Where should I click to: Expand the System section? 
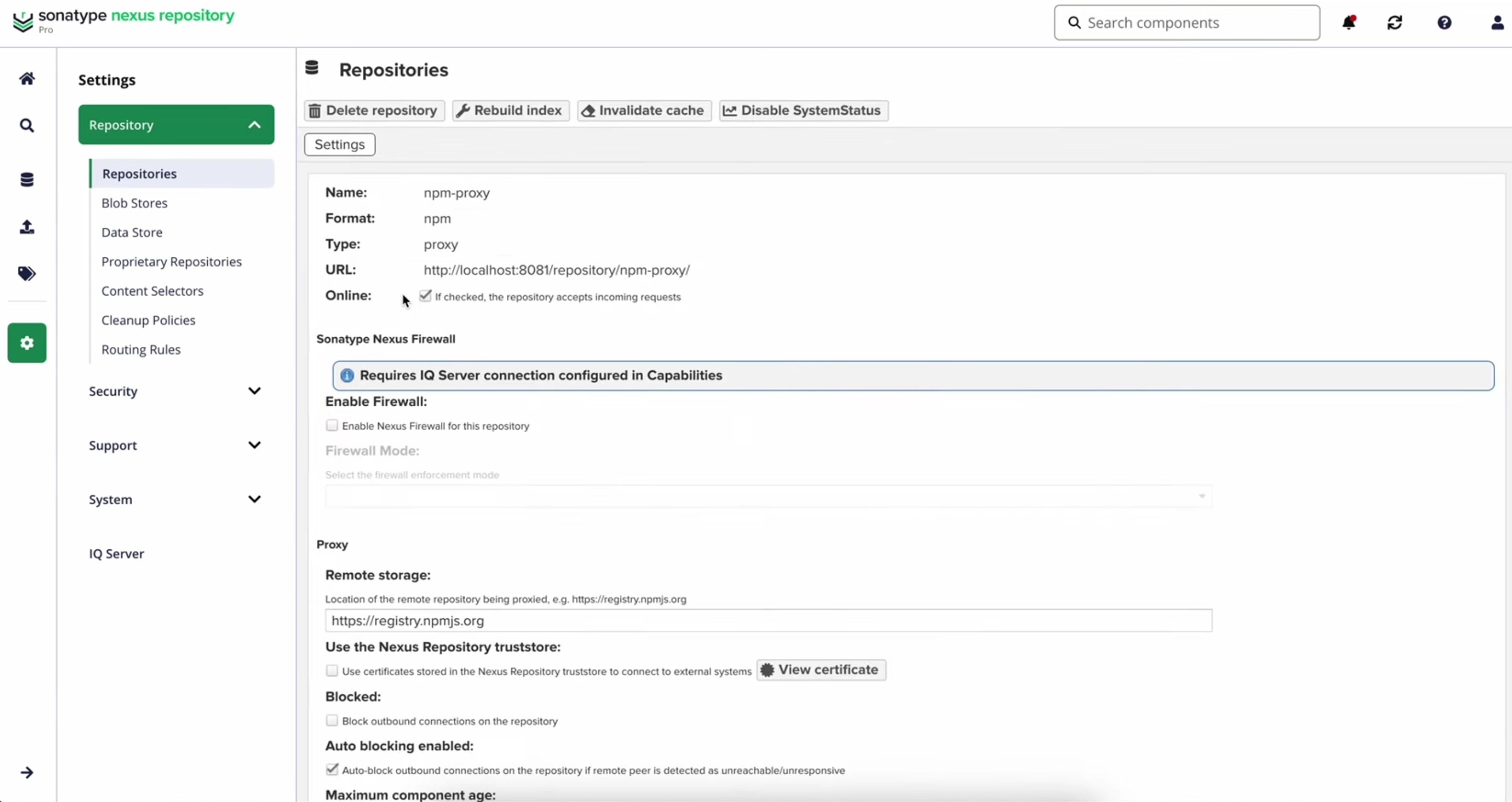[x=176, y=499]
